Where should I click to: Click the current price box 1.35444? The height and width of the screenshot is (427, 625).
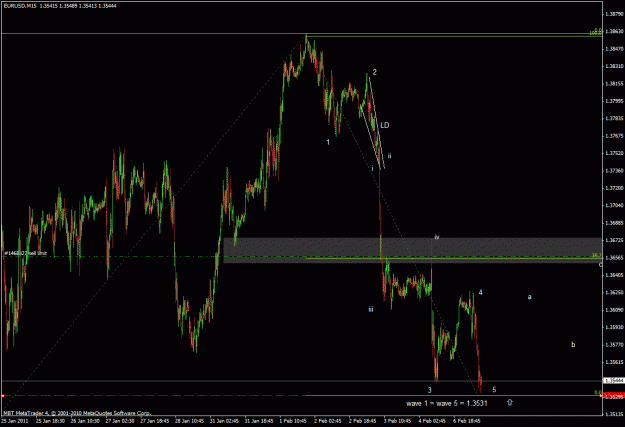613,380
